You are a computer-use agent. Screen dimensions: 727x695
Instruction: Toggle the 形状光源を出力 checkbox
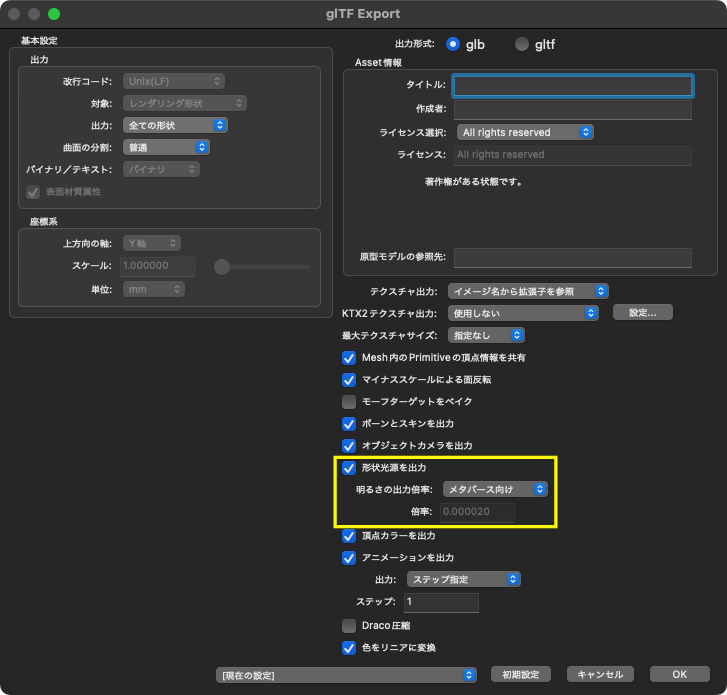[x=349, y=468]
